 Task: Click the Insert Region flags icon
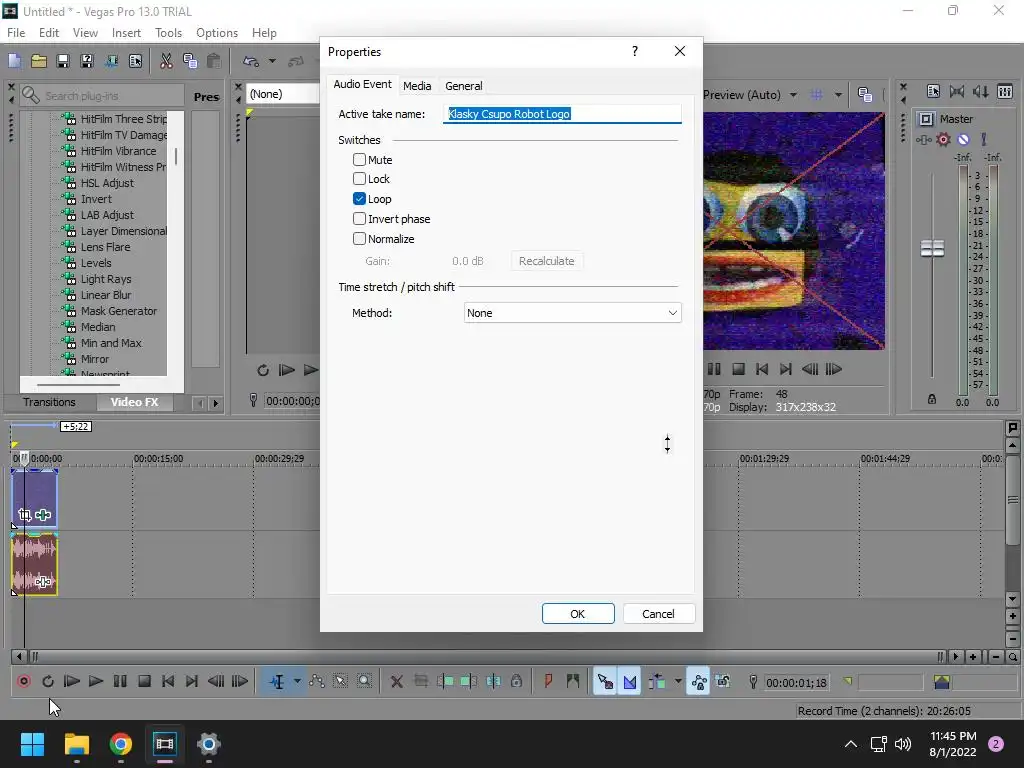coord(573,682)
